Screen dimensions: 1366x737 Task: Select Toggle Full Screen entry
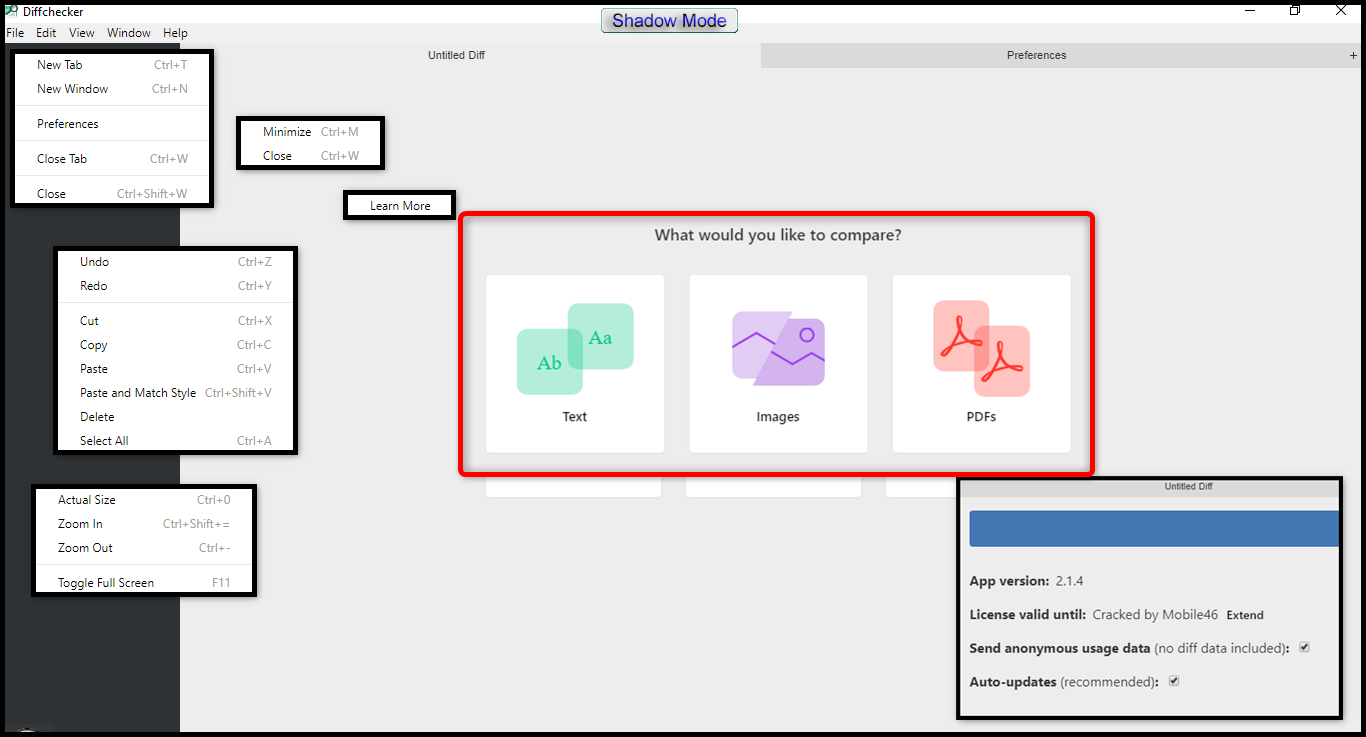pos(144,583)
